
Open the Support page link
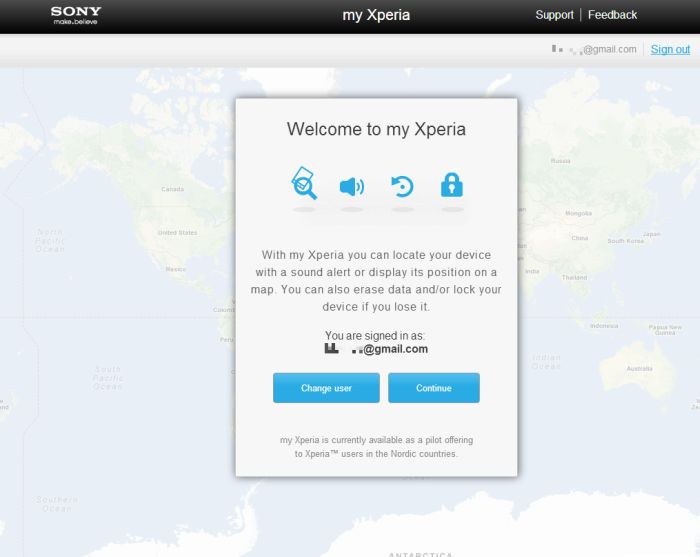(x=554, y=15)
